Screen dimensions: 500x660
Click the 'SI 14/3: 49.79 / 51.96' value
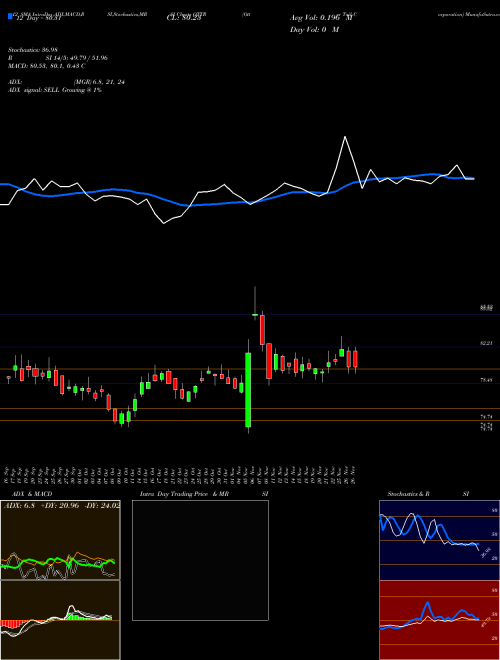click(77, 58)
